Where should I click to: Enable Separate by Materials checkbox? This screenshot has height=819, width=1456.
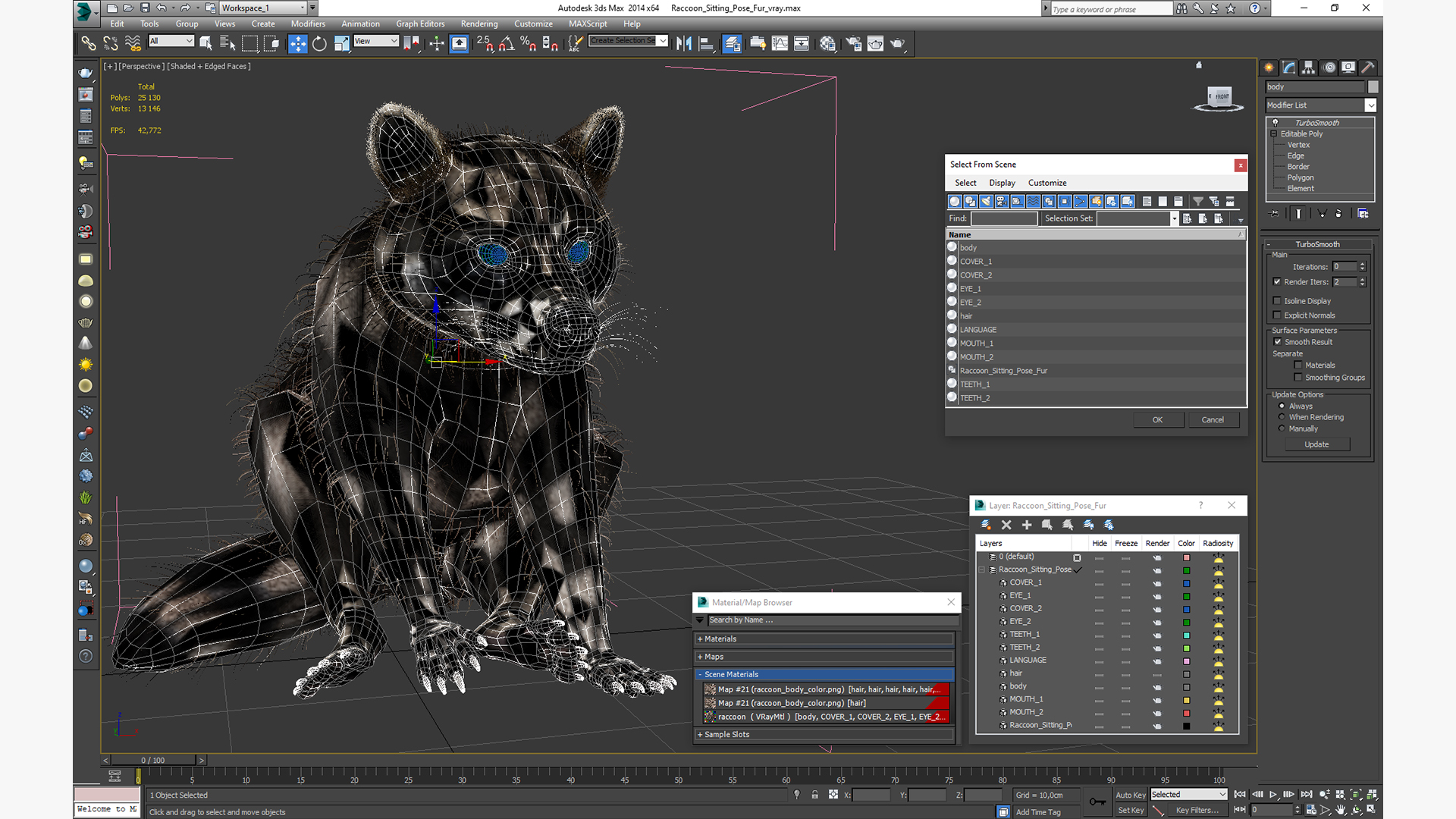1298,365
